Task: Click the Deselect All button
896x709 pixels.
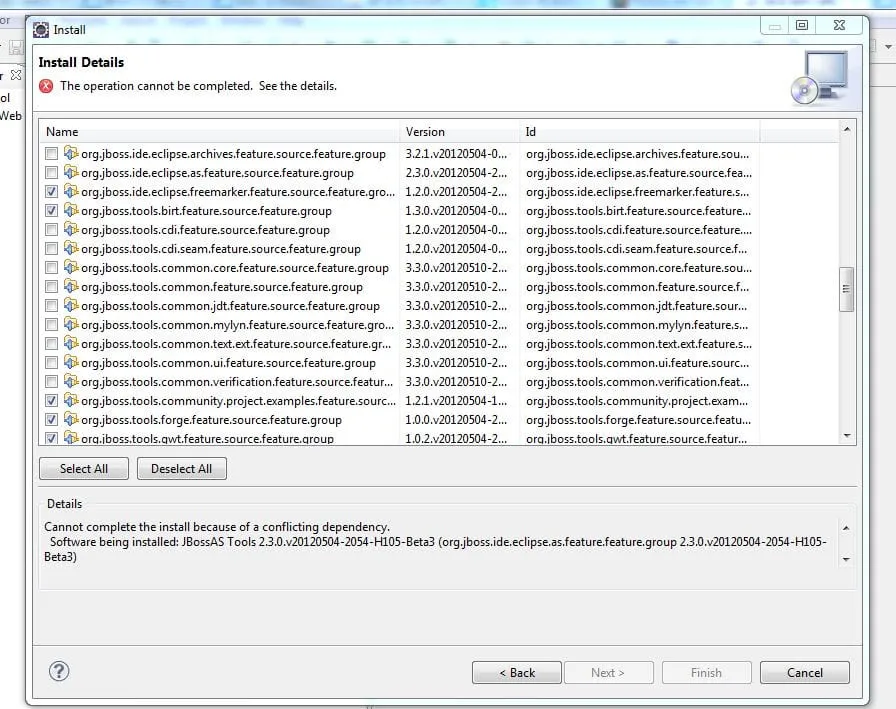Action: pyautogui.click(x=182, y=468)
